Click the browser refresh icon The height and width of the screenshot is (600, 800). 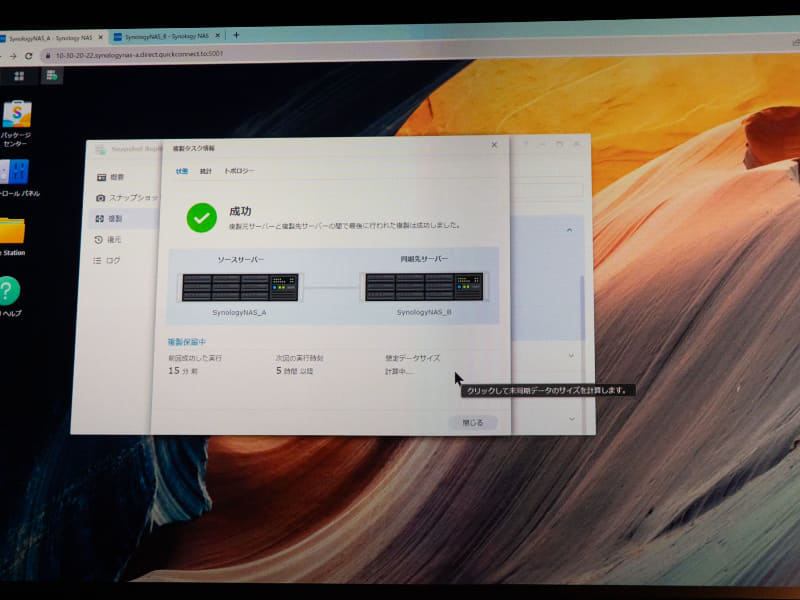coord(27,57)
